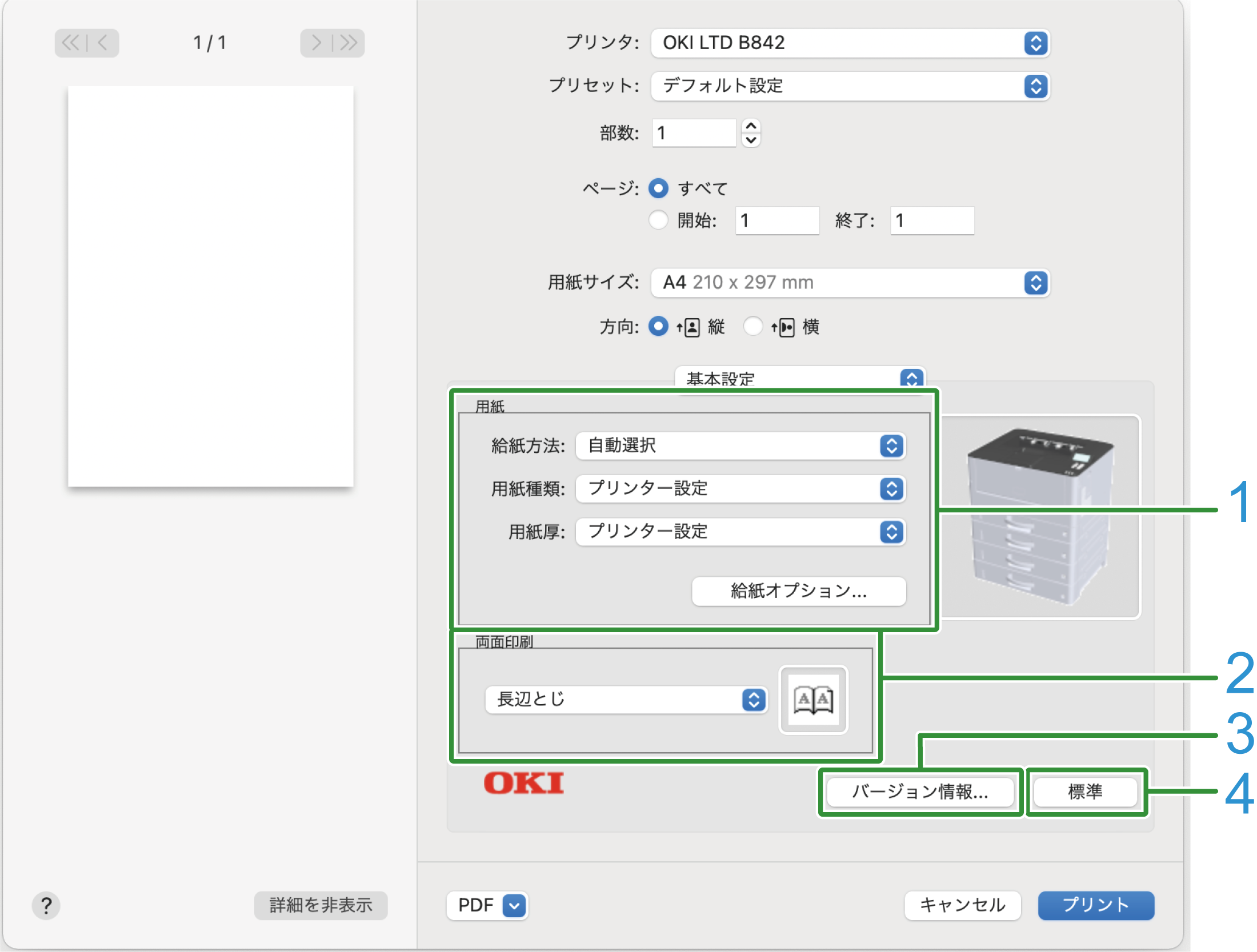This screenshot has width=1257, height=952.
Task: Open the 基本設定 panel selector
Action: click(800, 377)
